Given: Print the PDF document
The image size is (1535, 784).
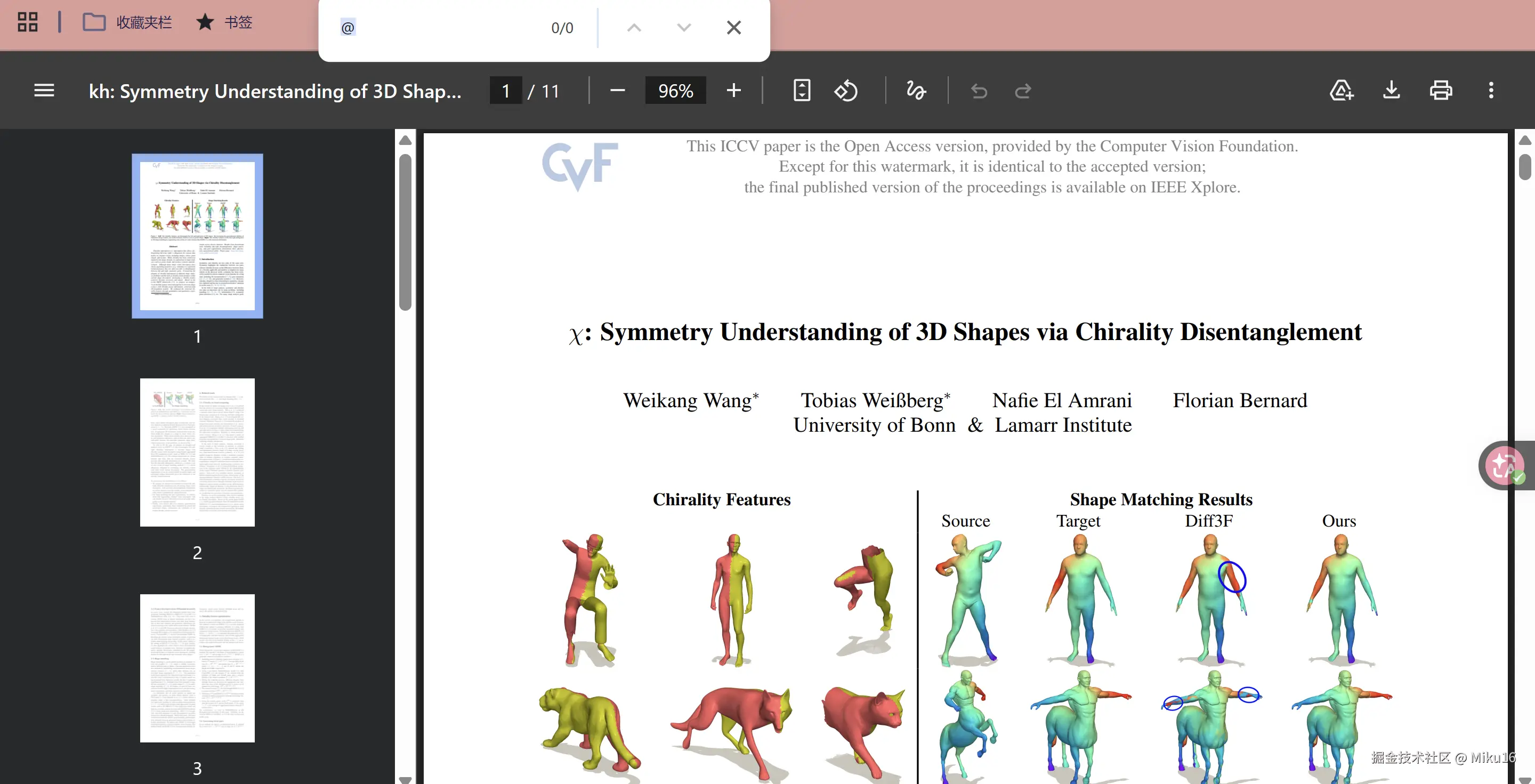Looking at the screenshot, I should pyautogui.click(x=1441, y=91).
